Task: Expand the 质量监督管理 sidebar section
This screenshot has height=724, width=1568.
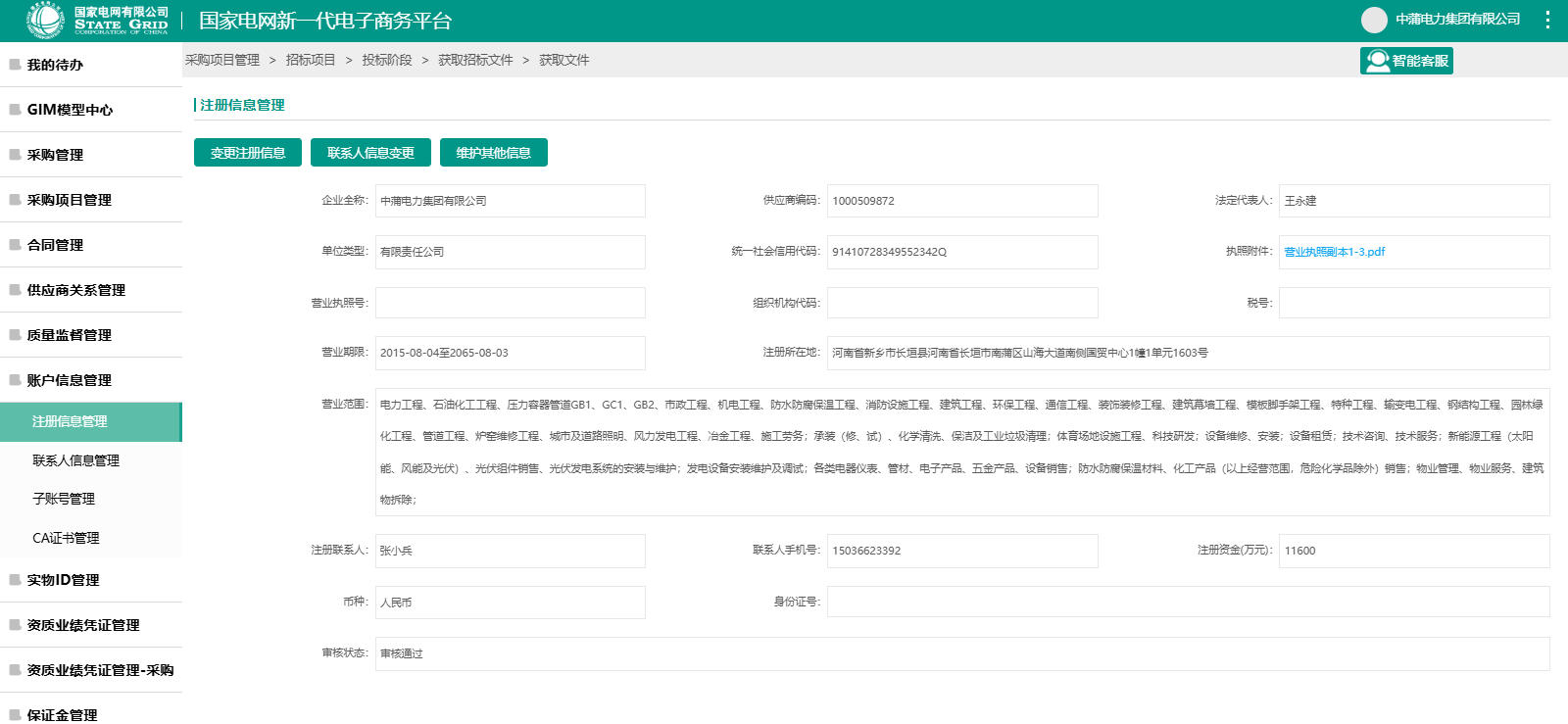Action: pos(91,335)
